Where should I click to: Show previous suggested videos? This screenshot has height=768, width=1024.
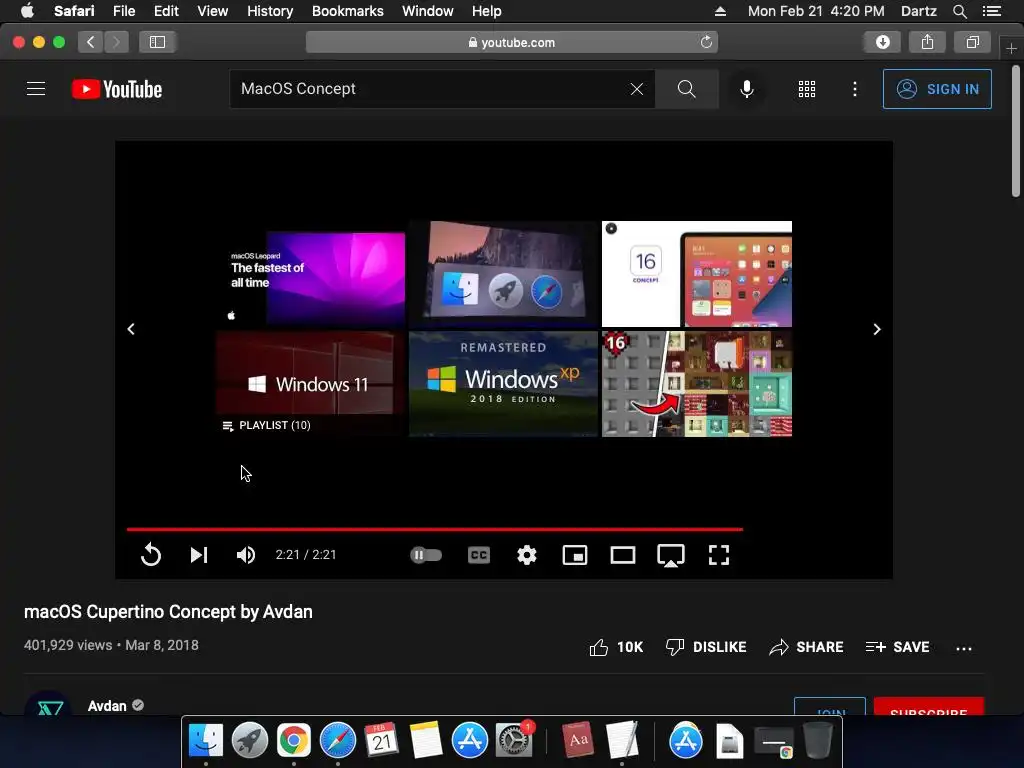coord(131,329)
